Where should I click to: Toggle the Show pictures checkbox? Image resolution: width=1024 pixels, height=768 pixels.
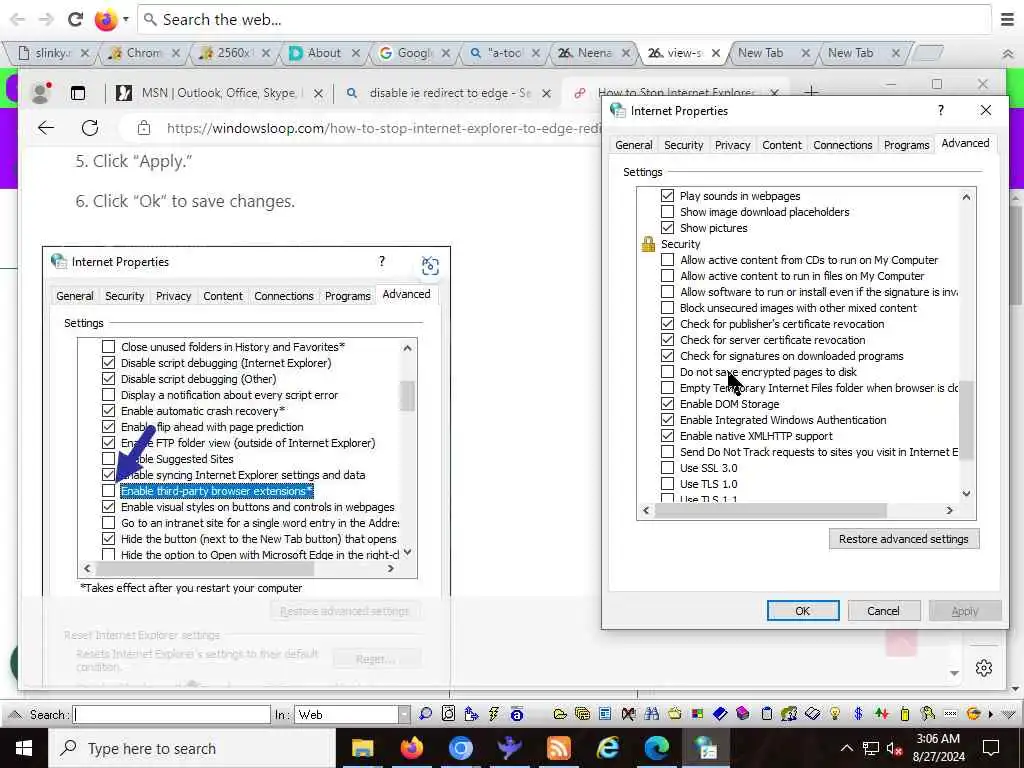point(667,228)
